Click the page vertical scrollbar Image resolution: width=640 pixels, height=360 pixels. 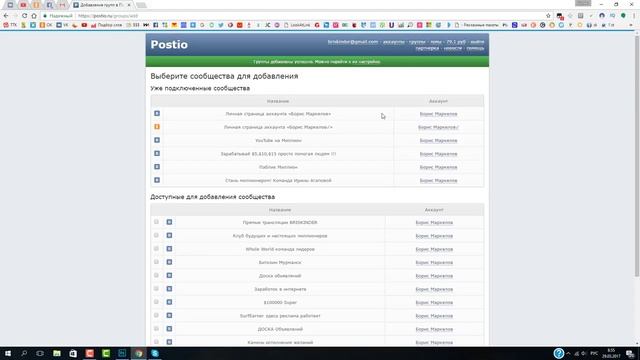pyautogui.click(x=637, y=157)
